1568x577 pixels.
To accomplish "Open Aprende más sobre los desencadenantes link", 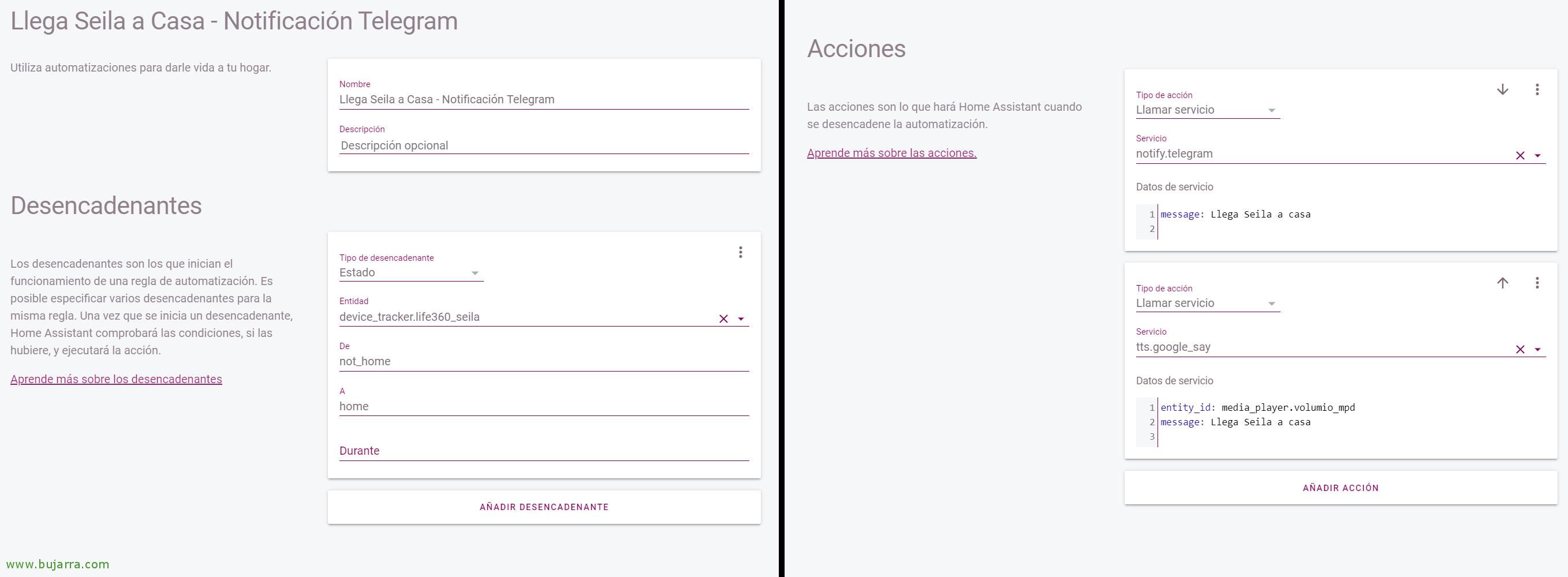I will click(116, 379).
